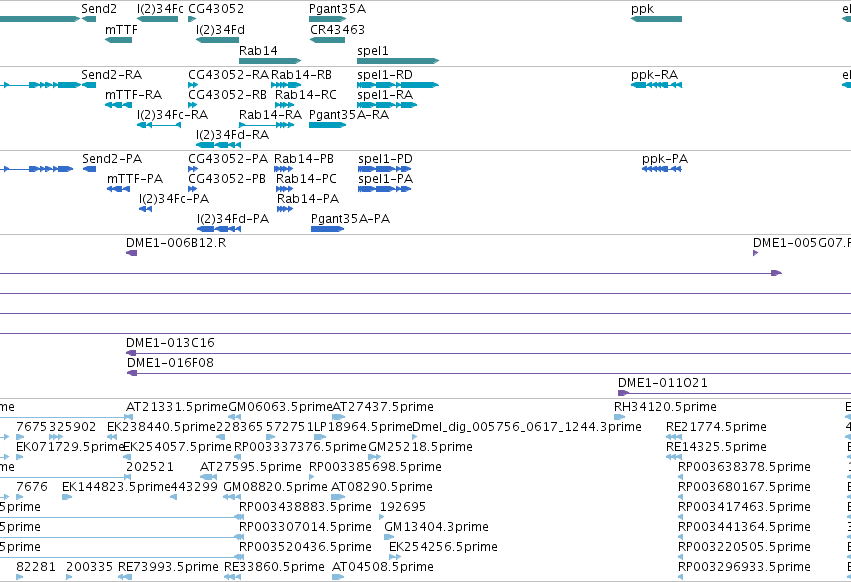Select the Rab14-PB protein label
This screenshot has height=582, width=851.
click(303, 159)
